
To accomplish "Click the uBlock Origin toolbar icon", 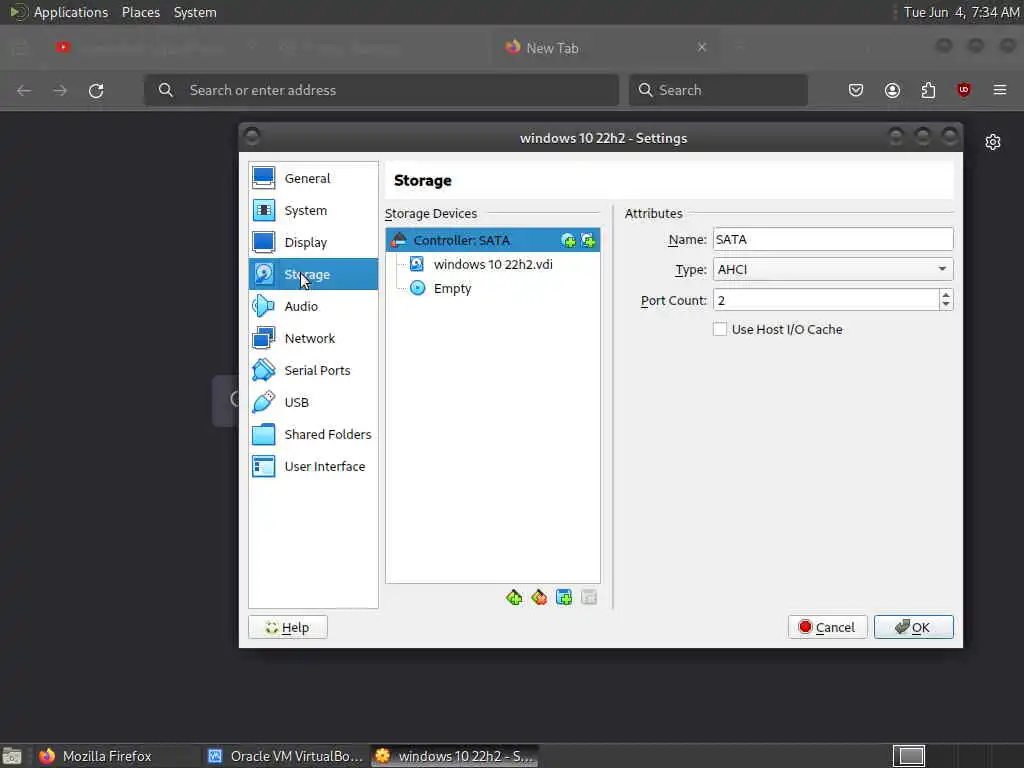I will tap(964, 90).
